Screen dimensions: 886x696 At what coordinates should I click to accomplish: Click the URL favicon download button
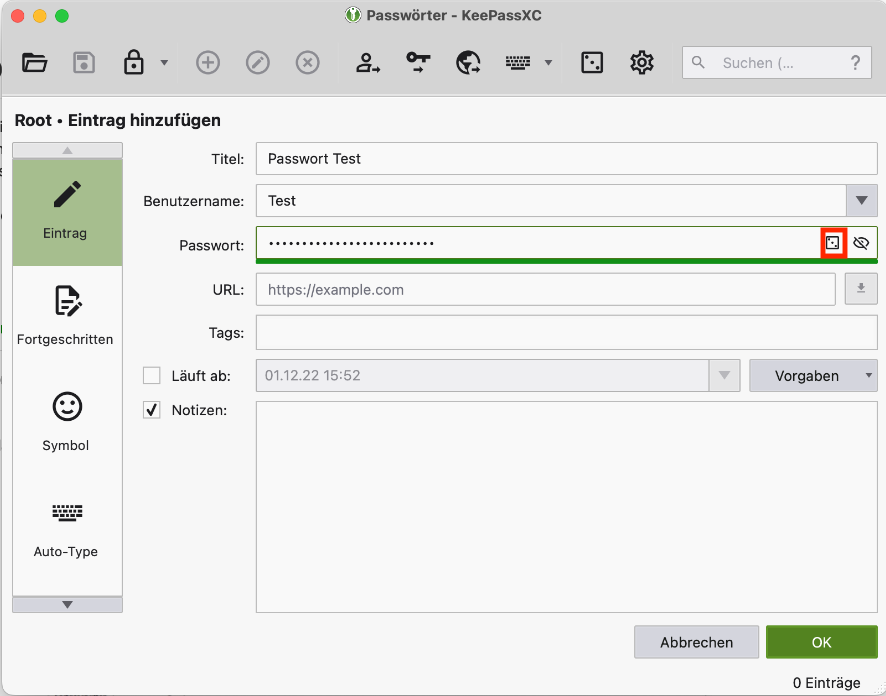pos(861,290)
